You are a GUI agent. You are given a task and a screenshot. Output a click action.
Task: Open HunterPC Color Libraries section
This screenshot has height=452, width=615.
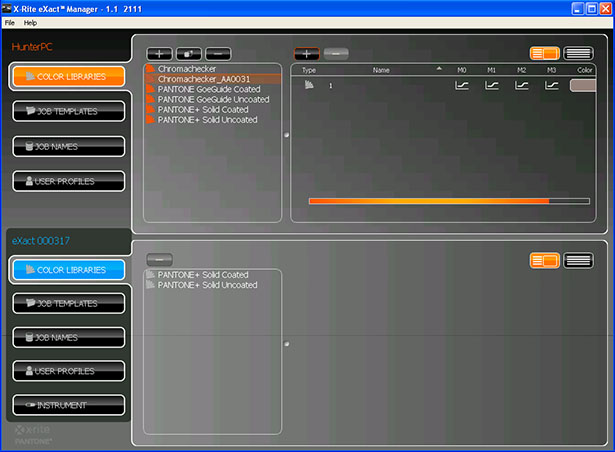69,77
